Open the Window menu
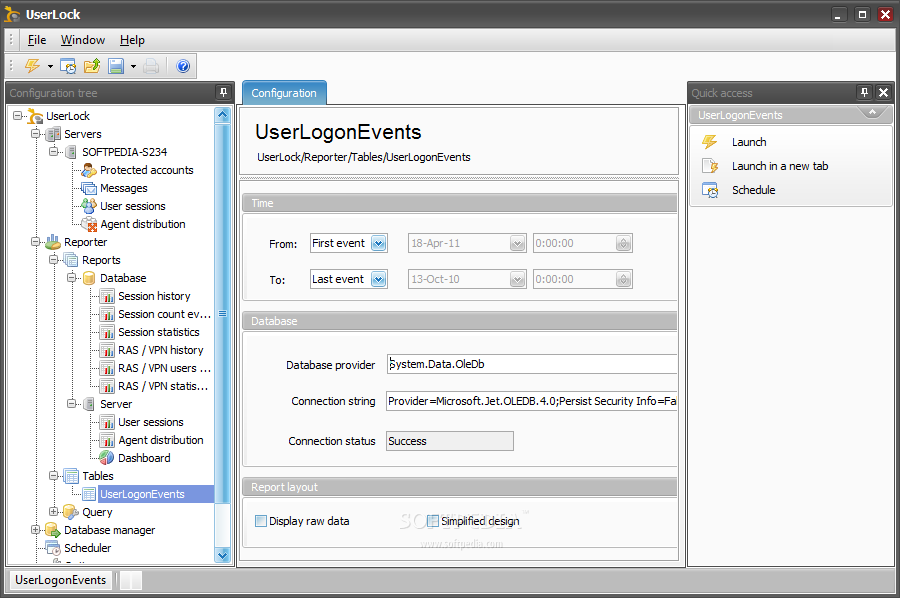900x598 pixels. point(83,40)
